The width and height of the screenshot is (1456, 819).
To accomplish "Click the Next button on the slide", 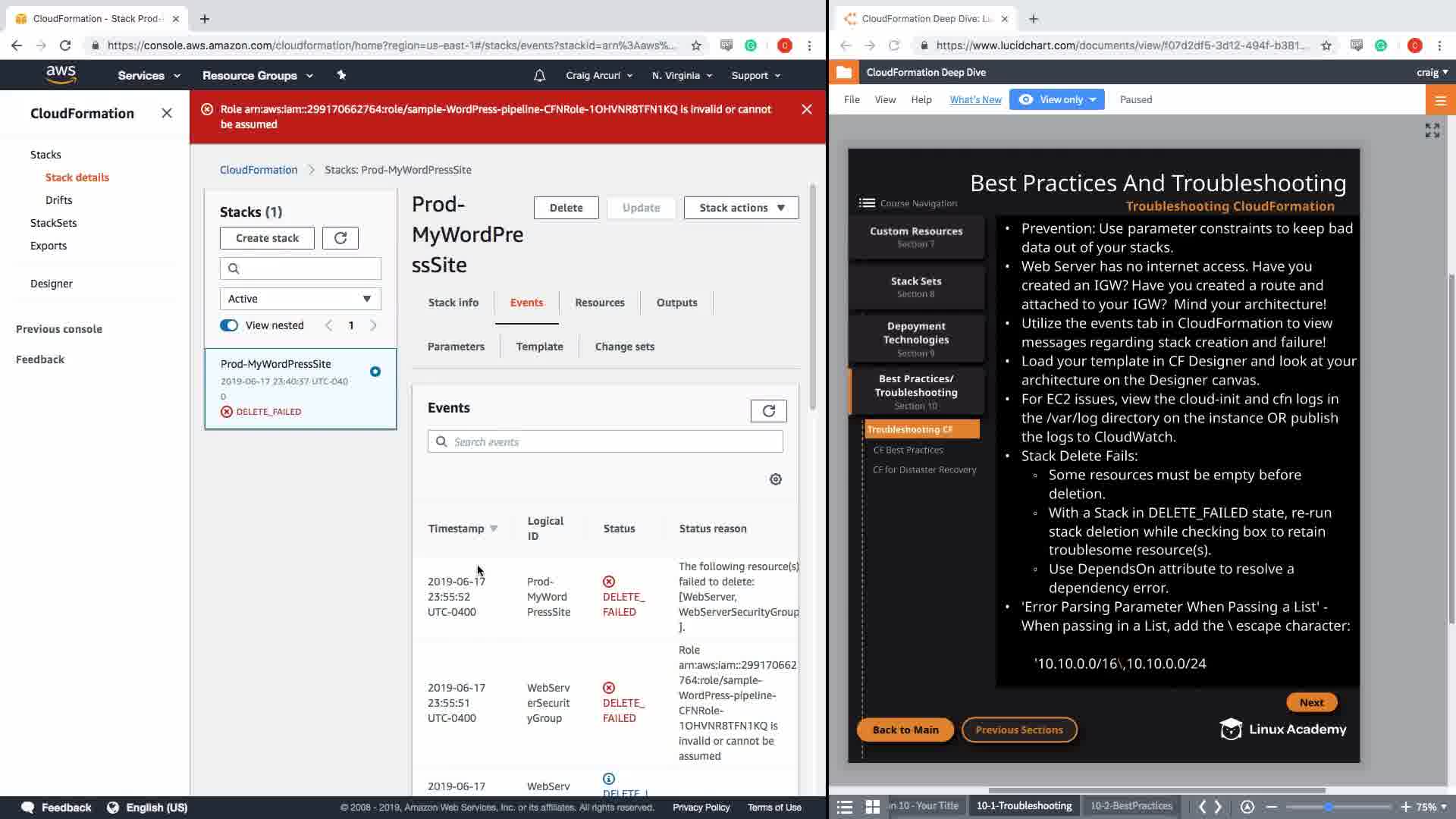I will click(x=1311, y=702).
